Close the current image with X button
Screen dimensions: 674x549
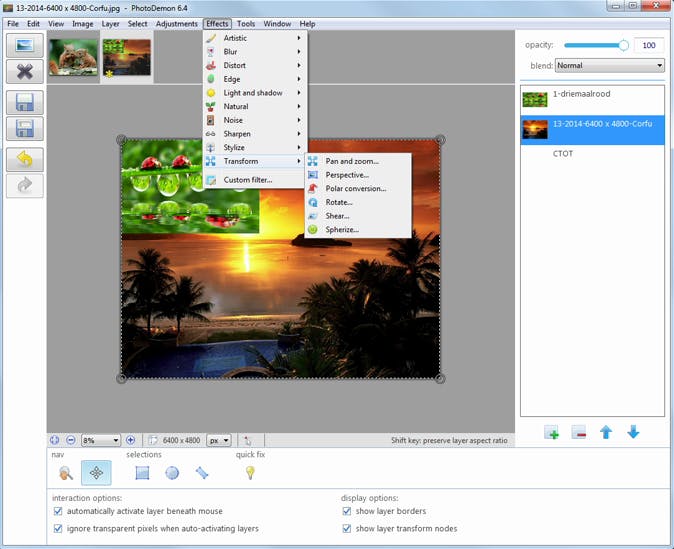pyautogui.click(x=25, y=71)
